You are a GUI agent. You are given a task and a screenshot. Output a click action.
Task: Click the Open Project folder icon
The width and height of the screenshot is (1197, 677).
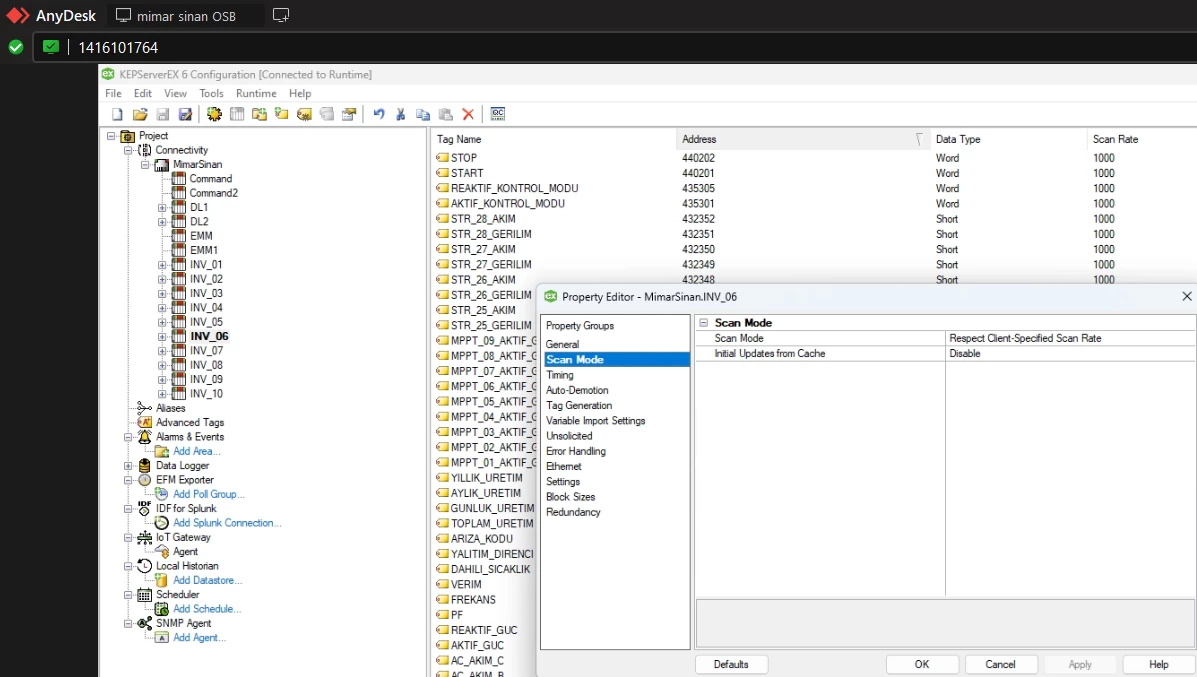(x=140, y=114)
